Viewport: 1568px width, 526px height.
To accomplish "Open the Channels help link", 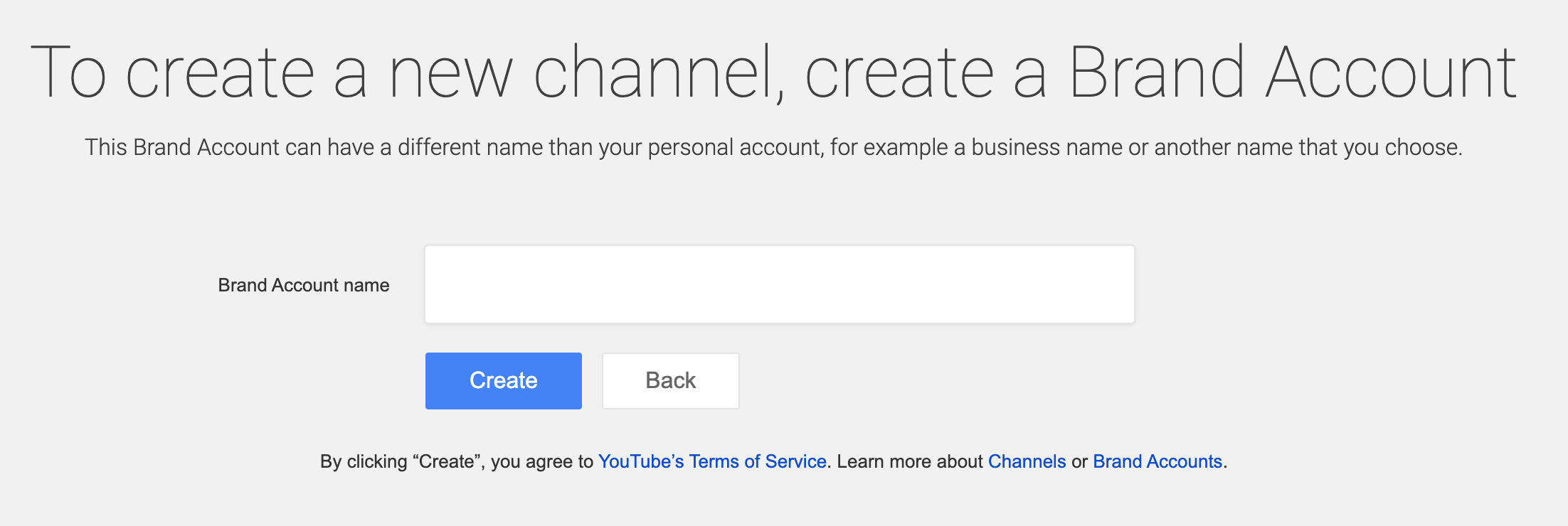I will tap(1027, 461).
